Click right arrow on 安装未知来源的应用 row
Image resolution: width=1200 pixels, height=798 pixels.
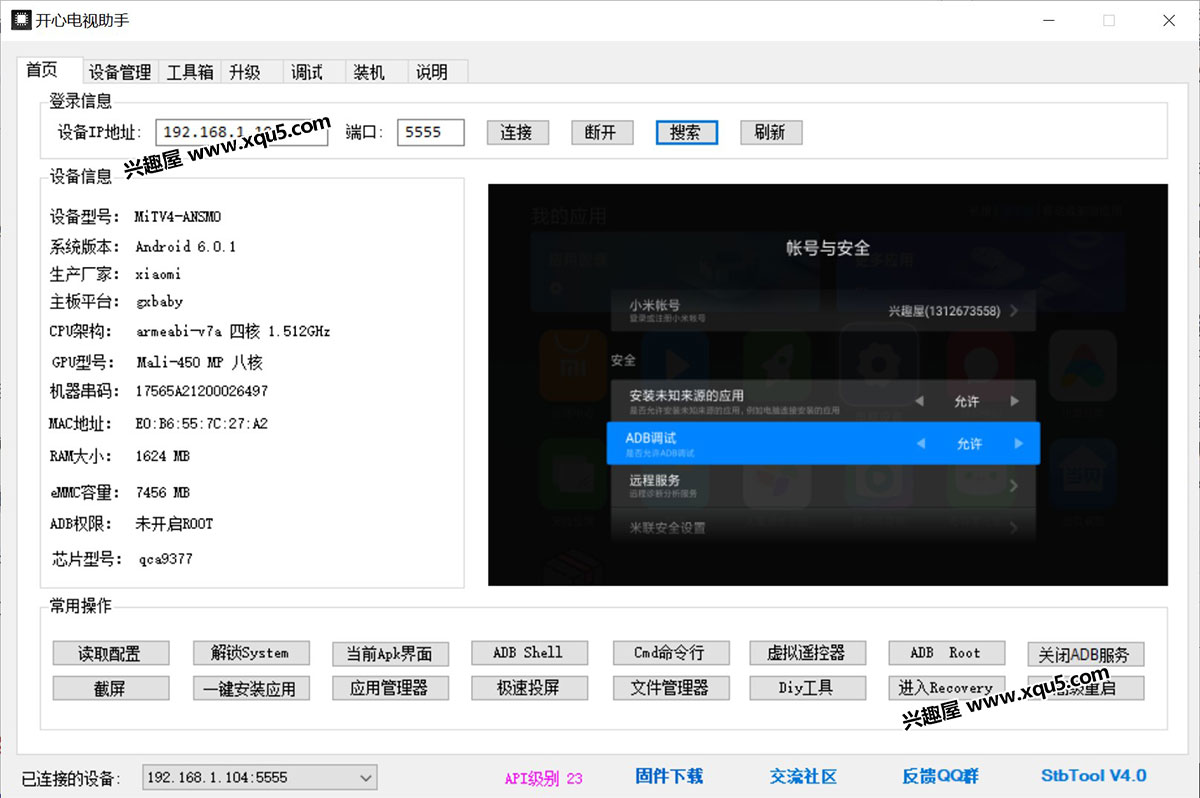pyautogui.click(x=1015, y=401)
